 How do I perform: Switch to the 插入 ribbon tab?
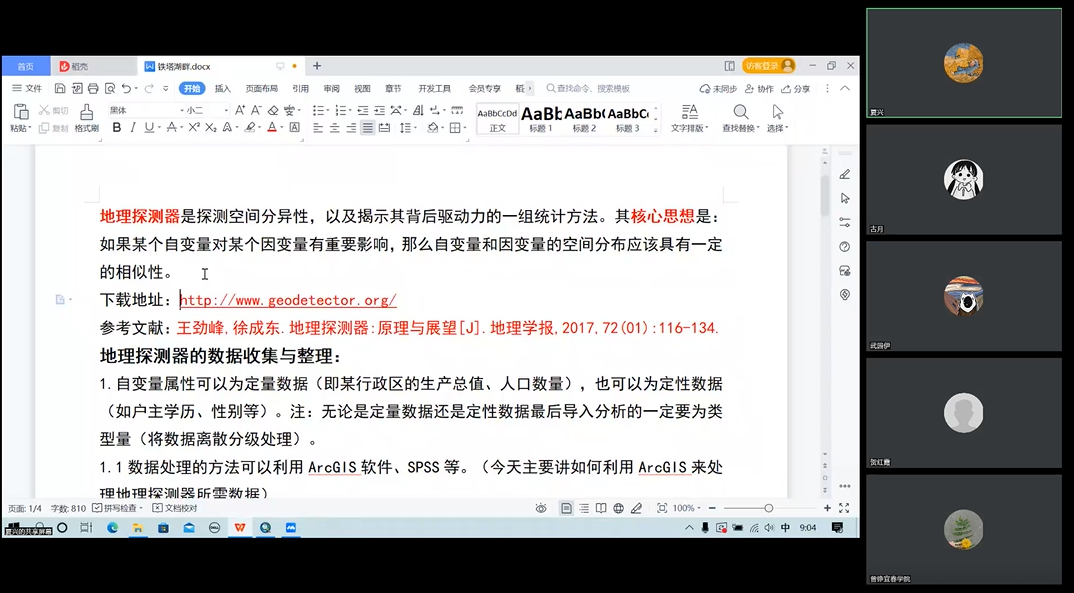[x=222, y=89]
